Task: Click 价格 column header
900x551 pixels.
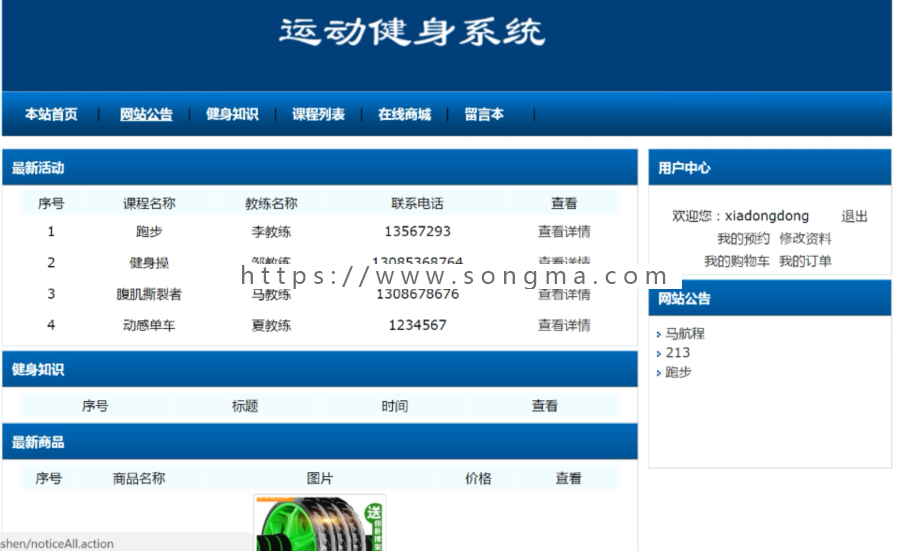Action: pos(478,479)
